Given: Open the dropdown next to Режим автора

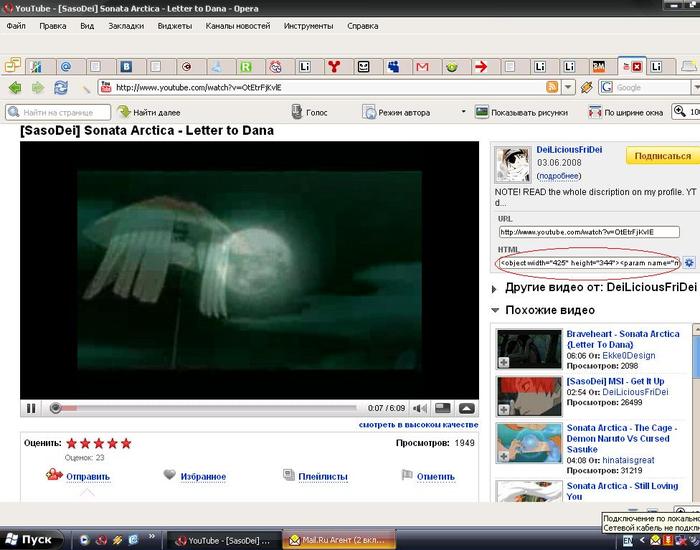Looking at the screenshot, I should click(463, 112).
